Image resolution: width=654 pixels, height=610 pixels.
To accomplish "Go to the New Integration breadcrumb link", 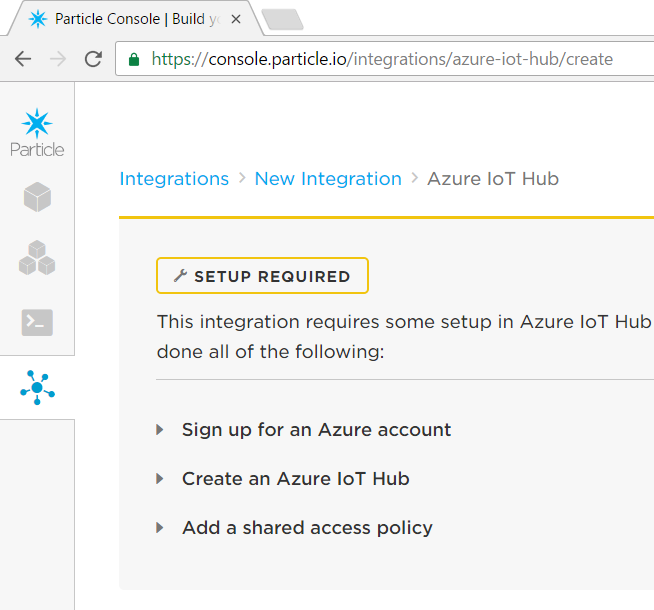I will click(x=328, y=179).
